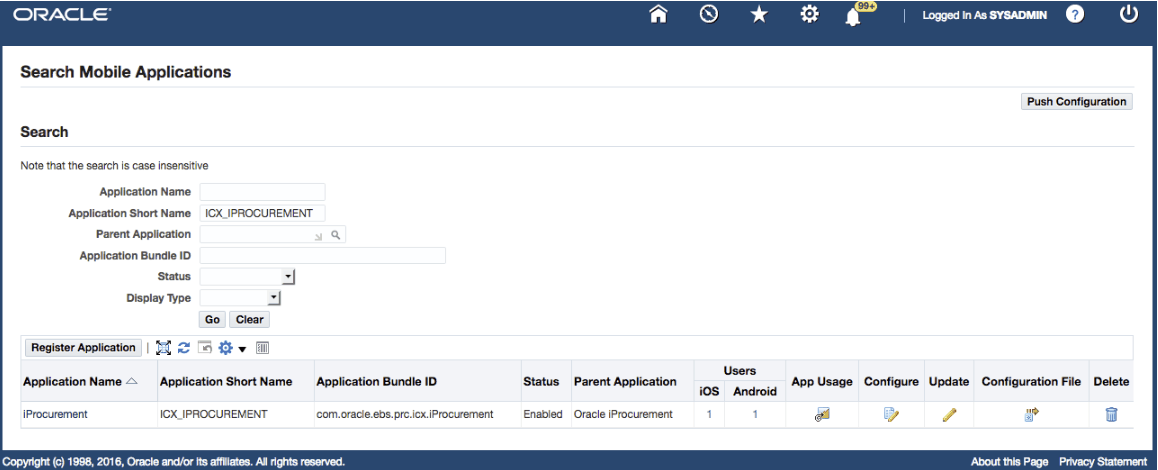Click the Oracle logo

[x=61, y=14]
